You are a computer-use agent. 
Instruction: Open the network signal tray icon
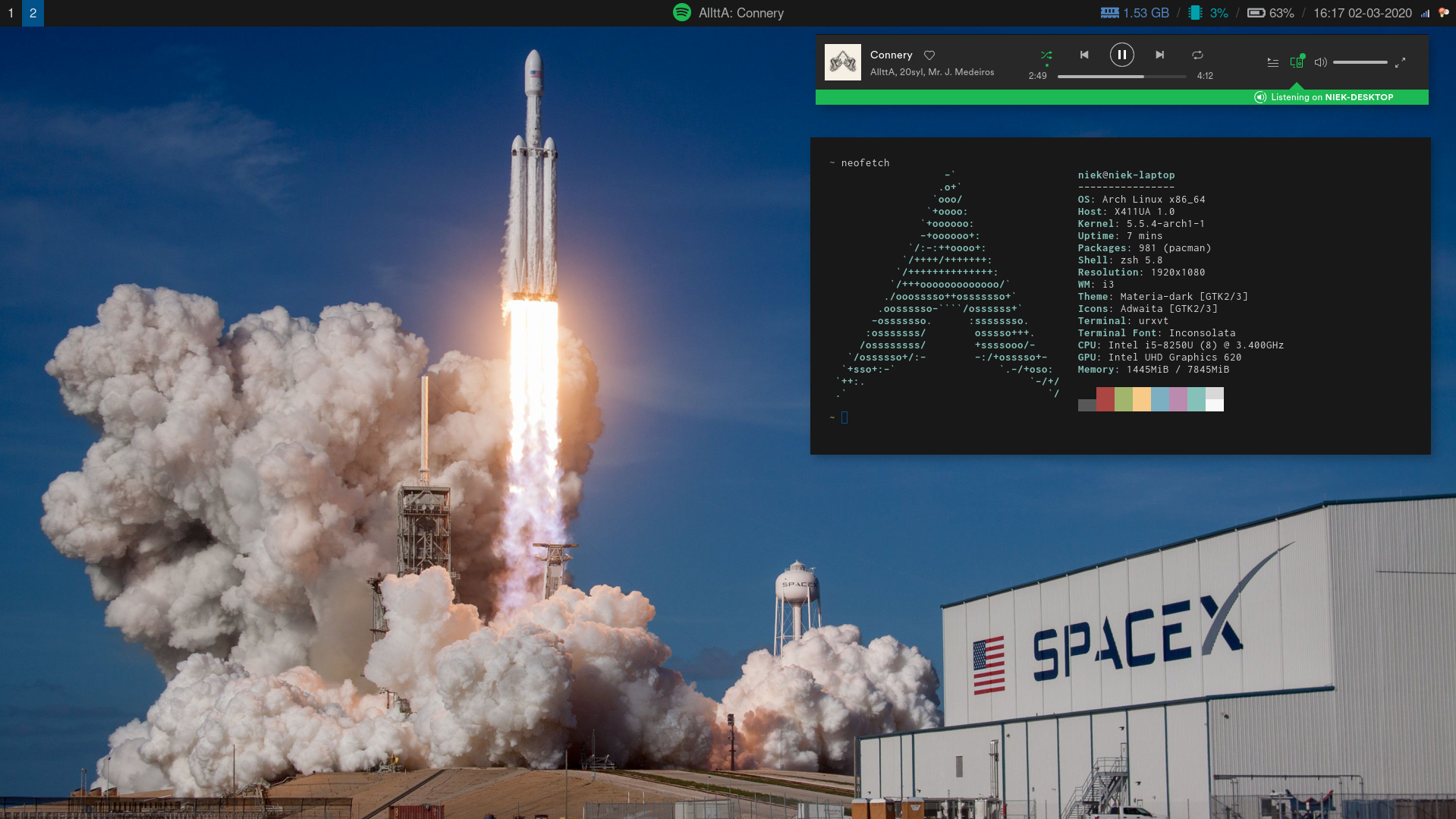(1425, 13)
